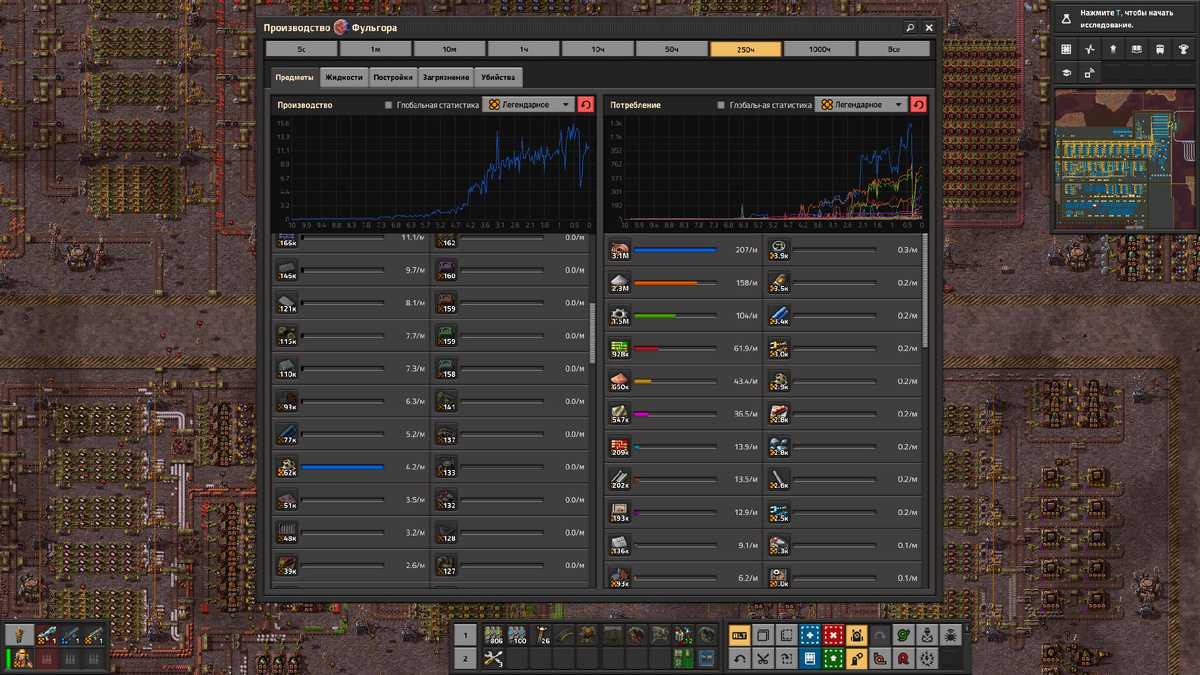Select the 'Все' time range
Screen dimensions: 1200x675
(894, 49)
